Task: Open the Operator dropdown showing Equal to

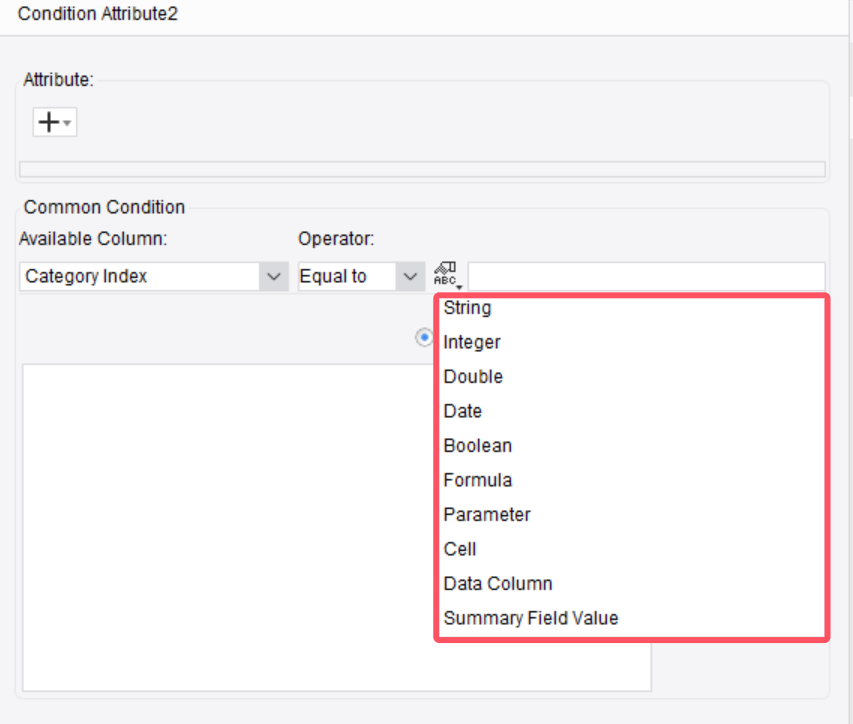Action: click(361, 276)
